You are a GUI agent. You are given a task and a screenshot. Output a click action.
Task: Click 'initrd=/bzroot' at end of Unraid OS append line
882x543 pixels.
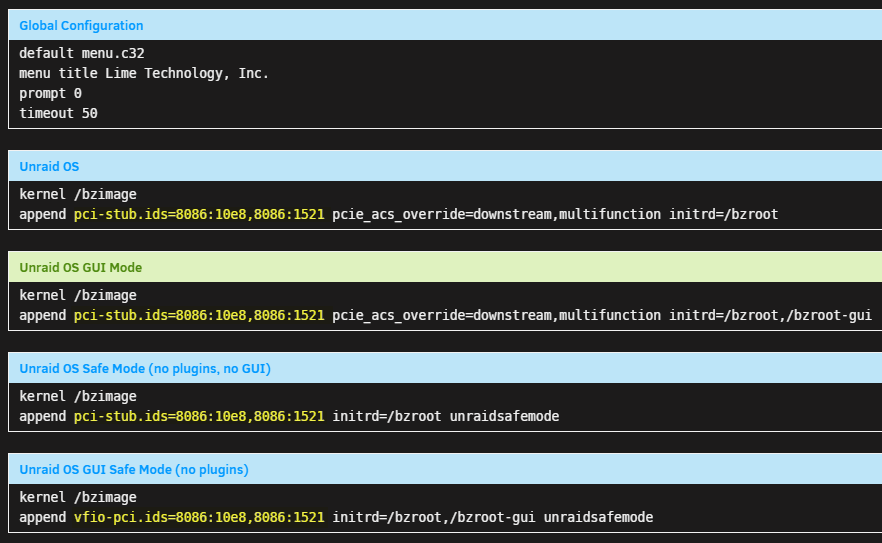pyautogui.click(x=723, y=214)
